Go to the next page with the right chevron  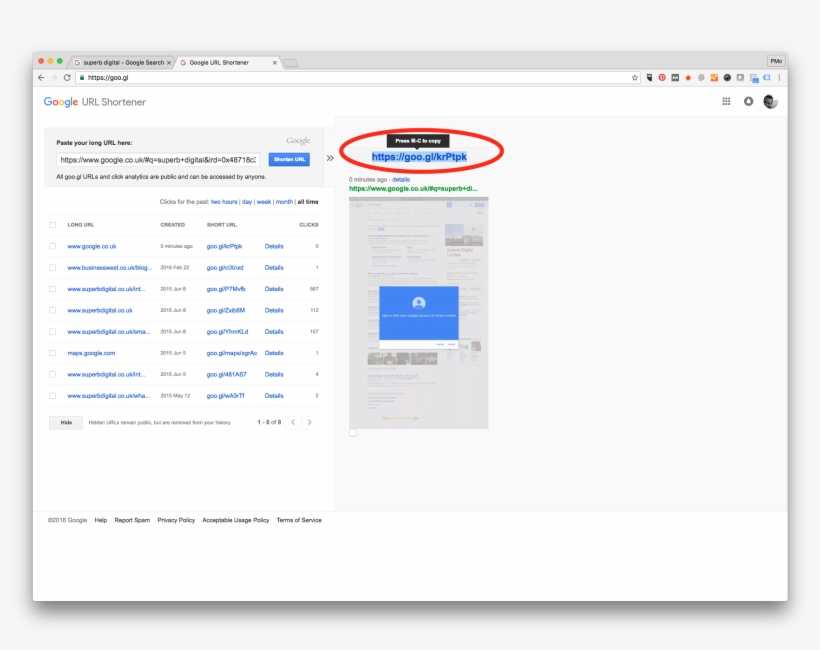[309, 422]
